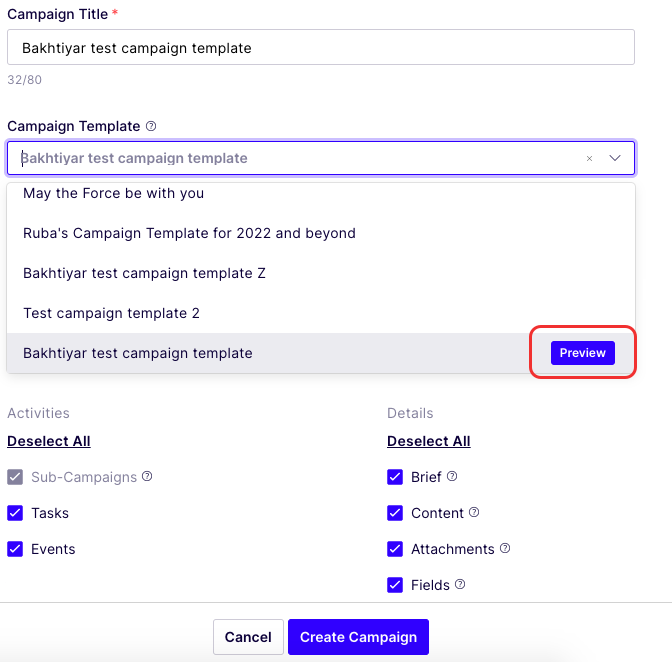Click help icon next to Content
The width and height of the screenshot is (672, 662).
[x=474, y=512]
